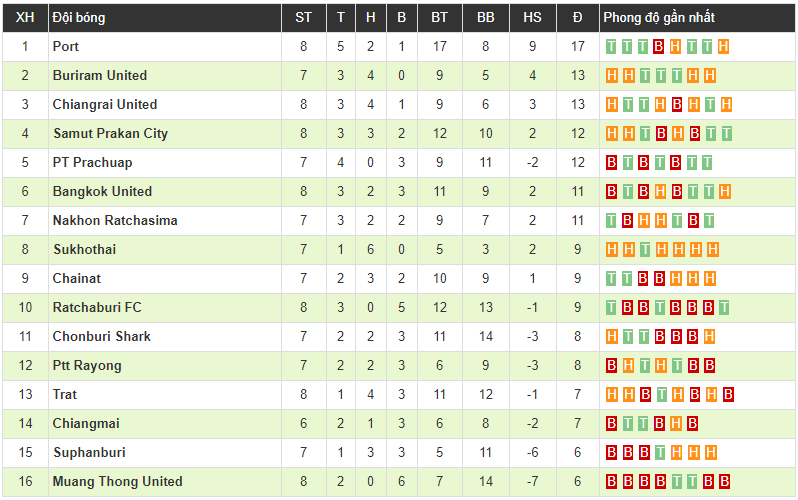
Task: Click Port's points value of 17
Action: click(578, 46)
